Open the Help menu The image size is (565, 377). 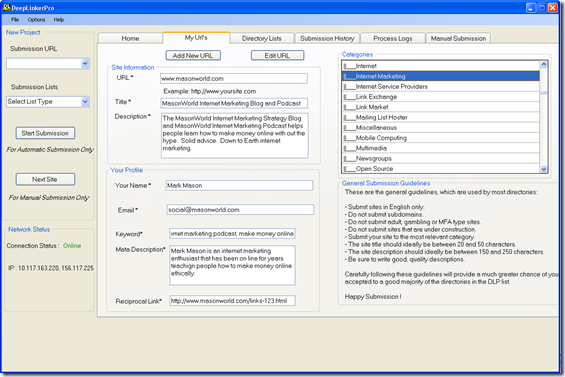[59, 20]
